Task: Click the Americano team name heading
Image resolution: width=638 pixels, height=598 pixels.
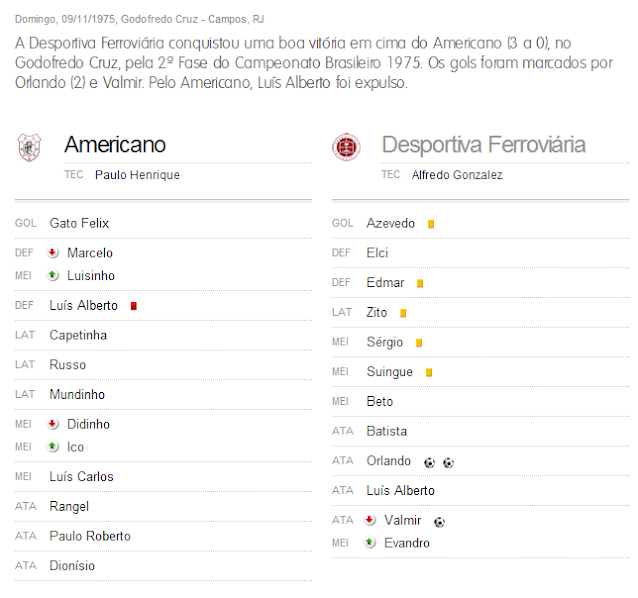Action: (x=115, y=145)
